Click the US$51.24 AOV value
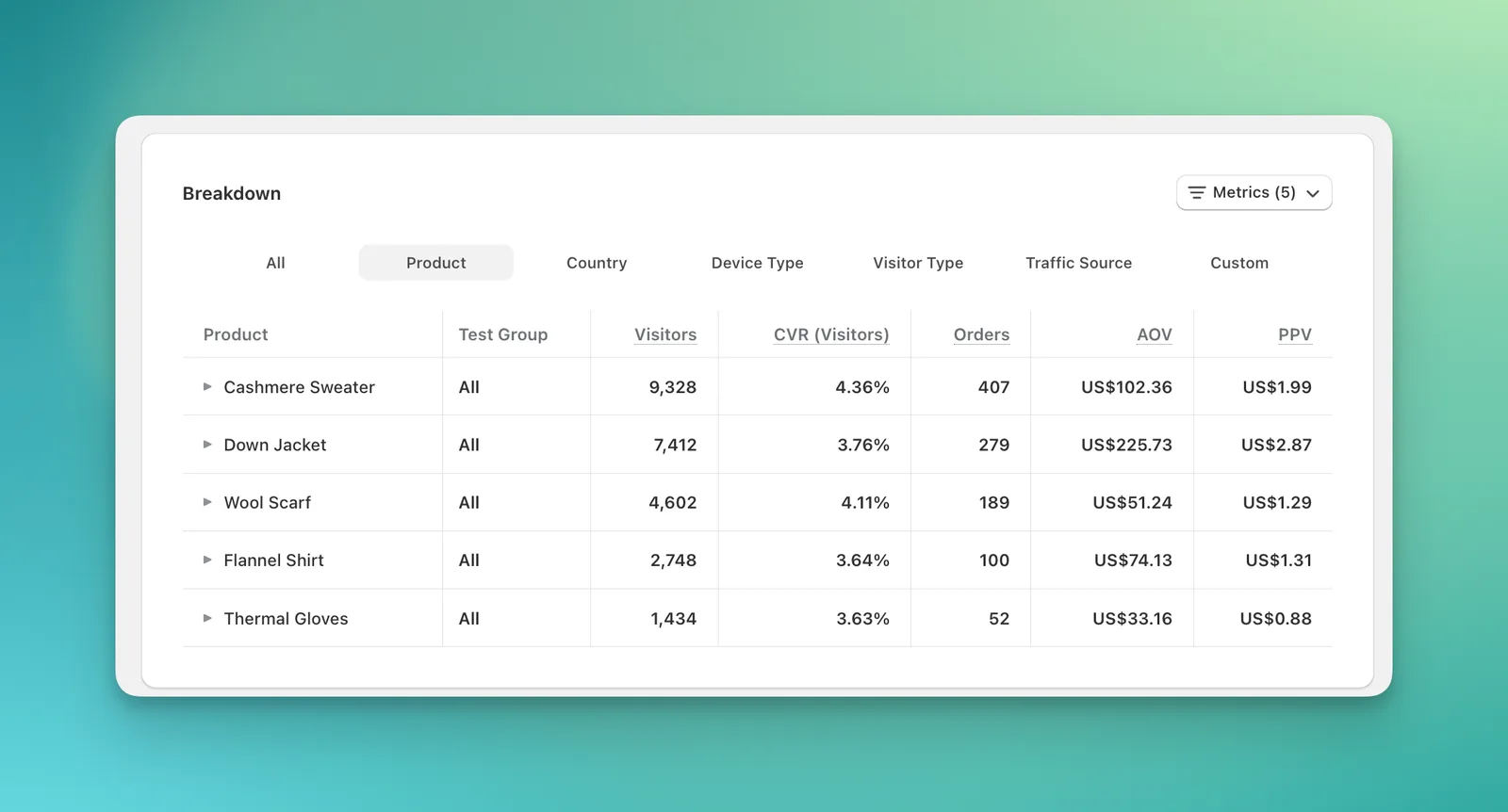The width and height of the screenshot is (1508, 812). tap(1132, 502)
